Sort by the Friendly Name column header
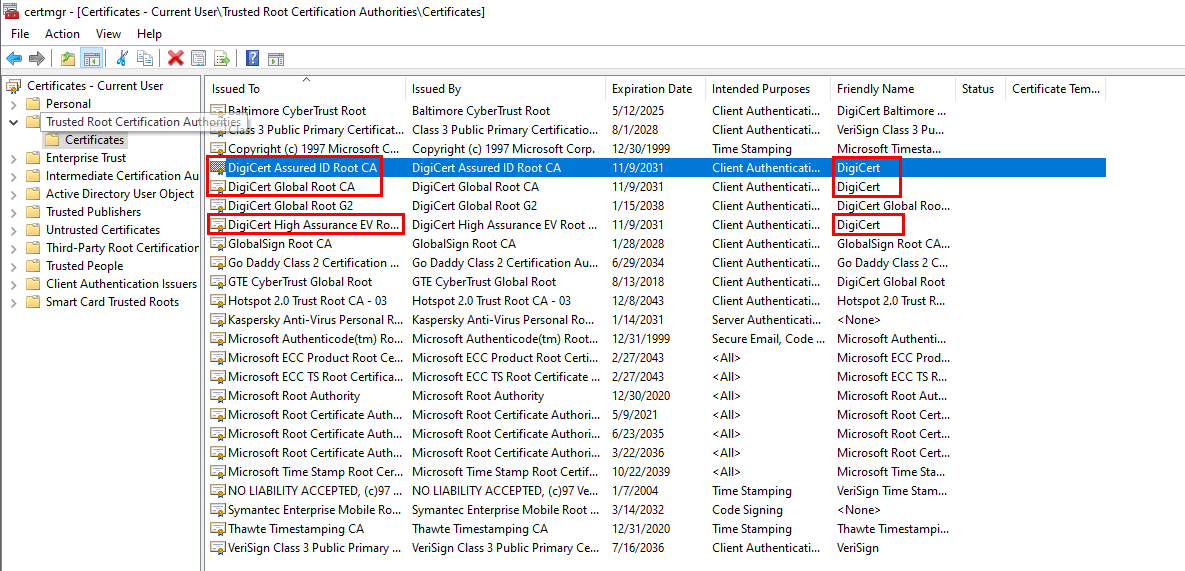 893,89
